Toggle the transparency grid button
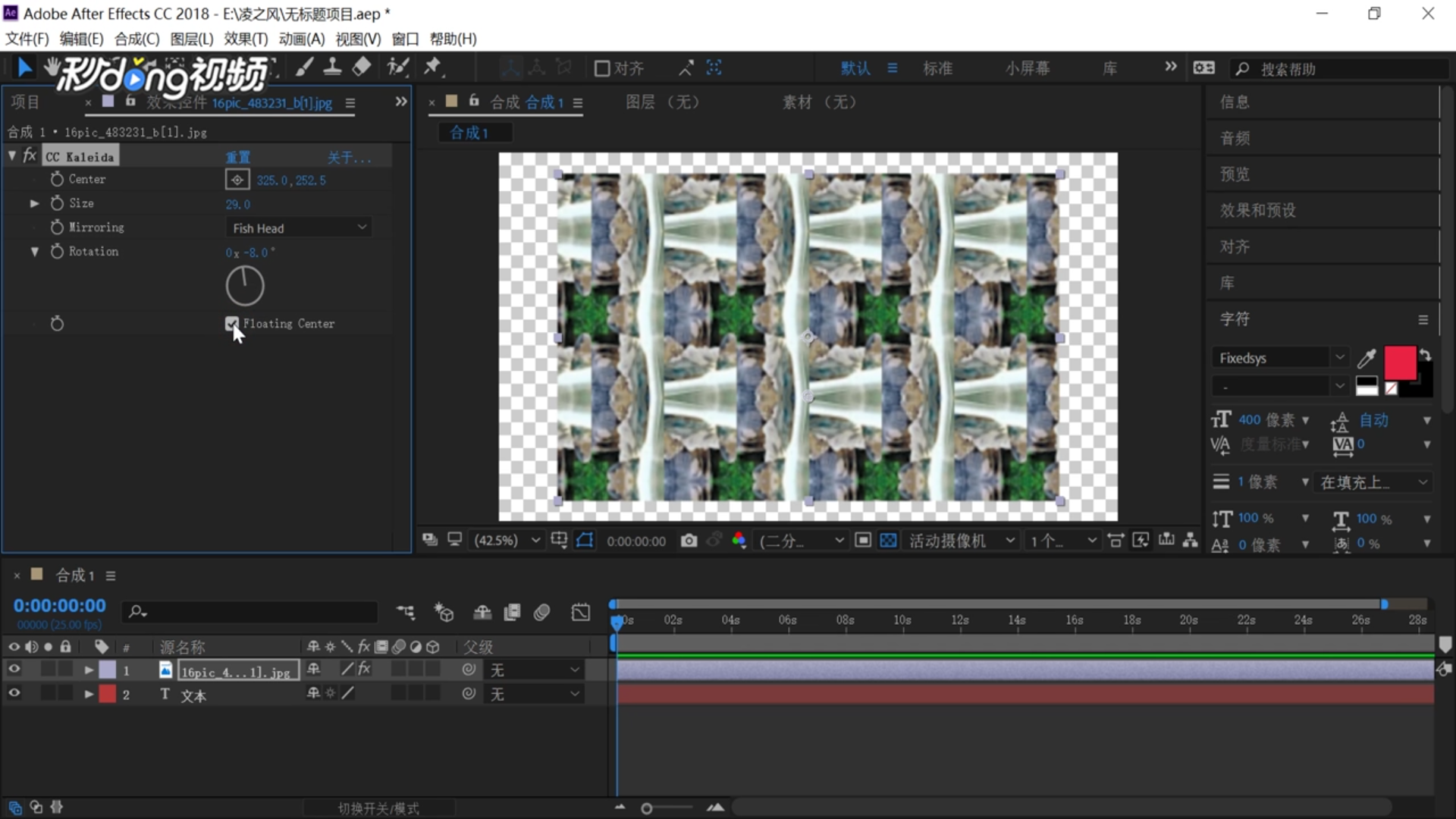Viewport: 1456px width, 819px height. (888, 540)
